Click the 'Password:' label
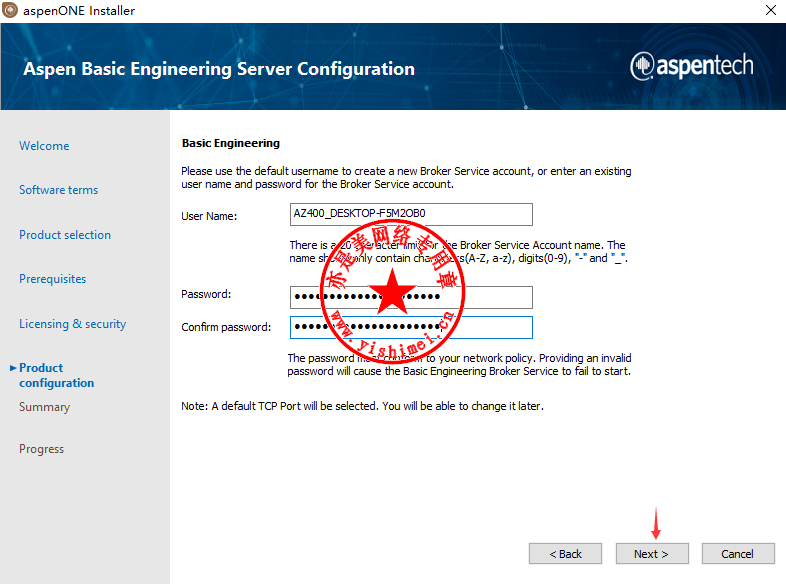Screen dimensions: 786x584 point(206,294)
